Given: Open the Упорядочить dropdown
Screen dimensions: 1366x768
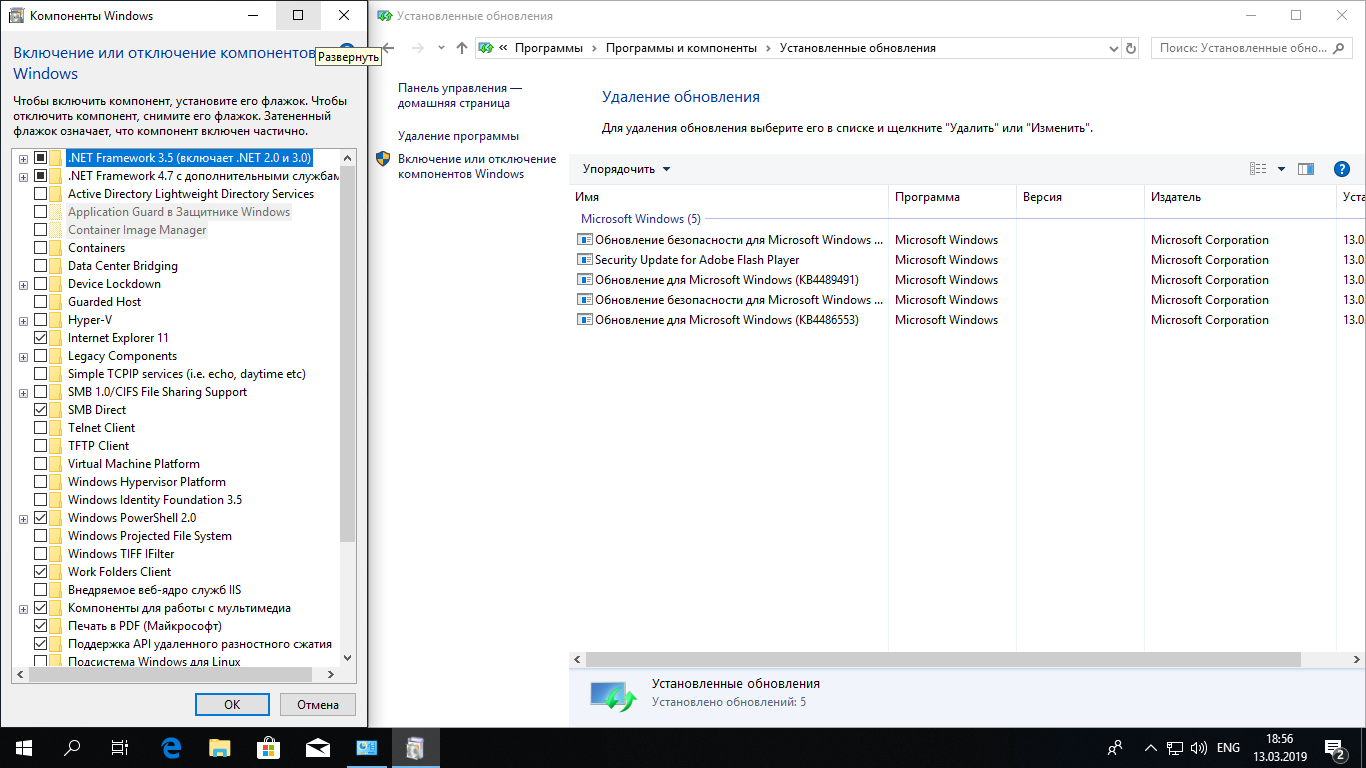Looking at the screenshot, I should (x=626, y=169).
